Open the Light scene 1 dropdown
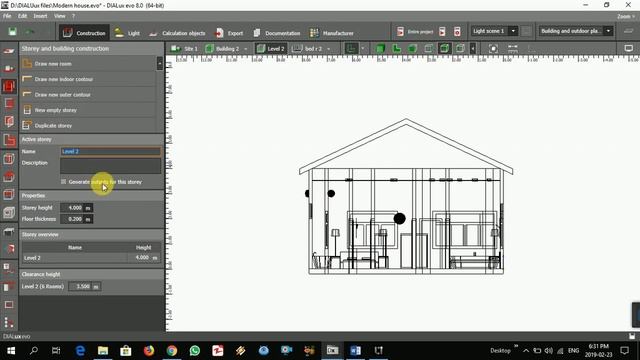The width and height of the screenshot is (640, 360). [x=494, y=31]
